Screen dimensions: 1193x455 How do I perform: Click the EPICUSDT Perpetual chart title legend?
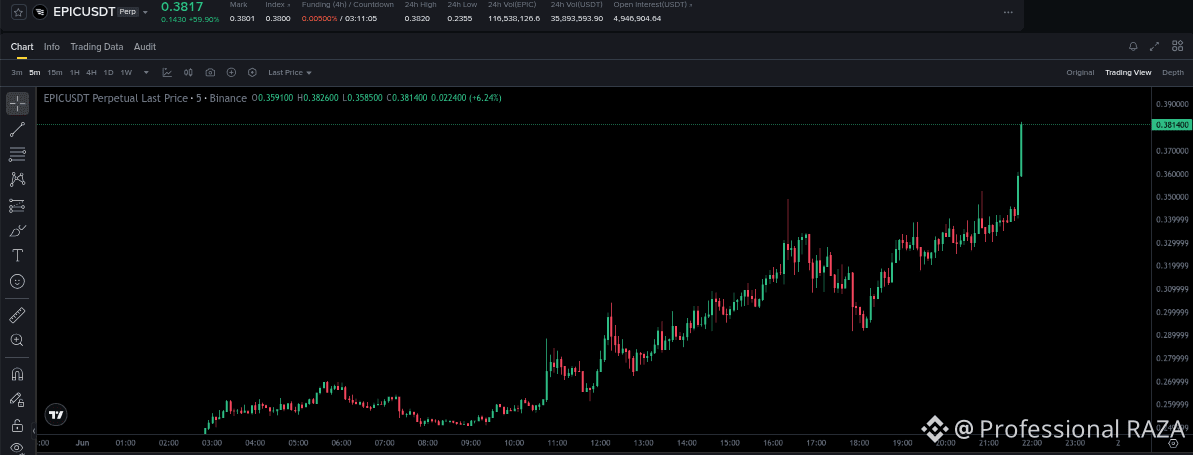click(145, 98)
